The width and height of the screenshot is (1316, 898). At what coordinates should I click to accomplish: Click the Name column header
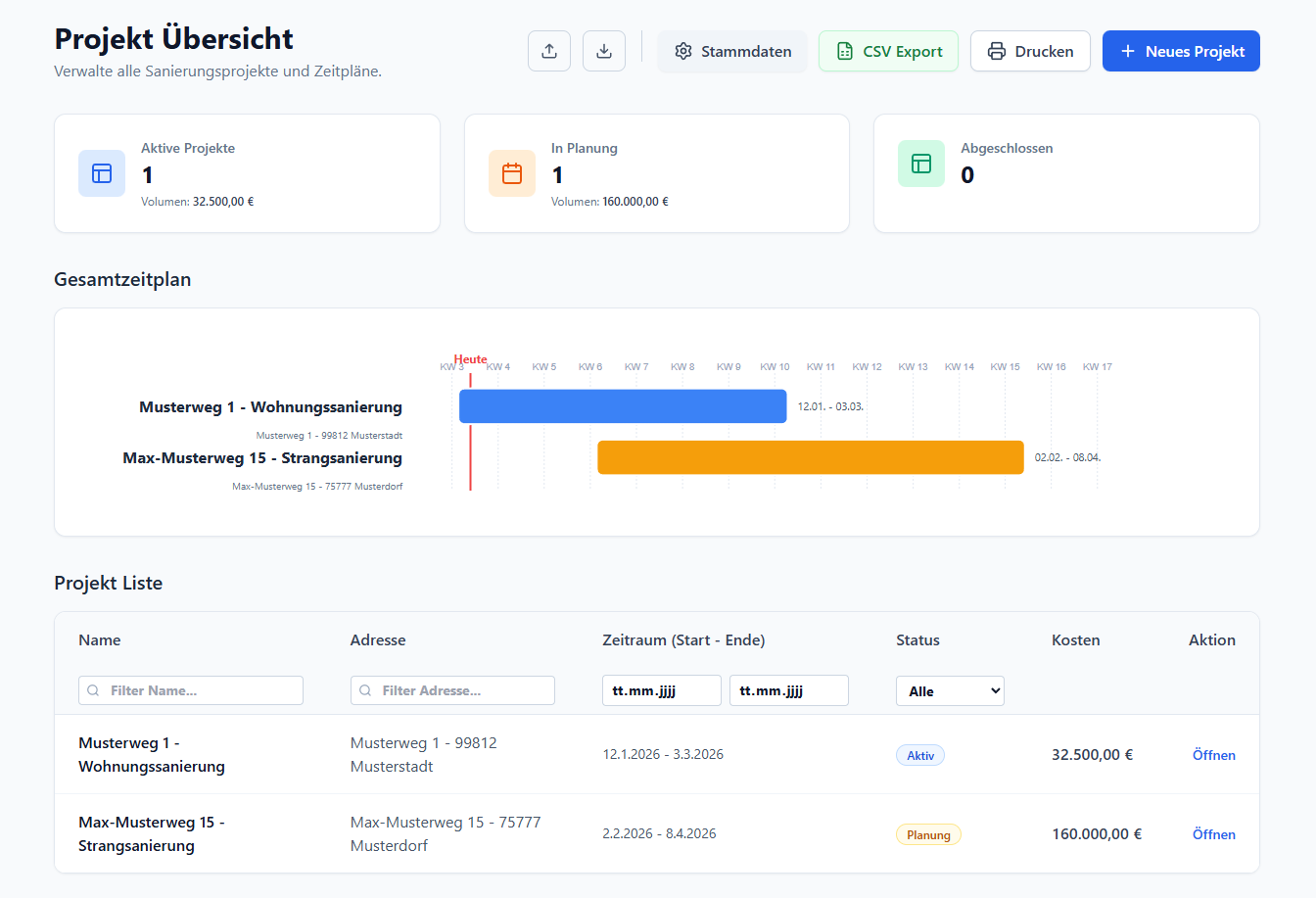click(100, 640)
